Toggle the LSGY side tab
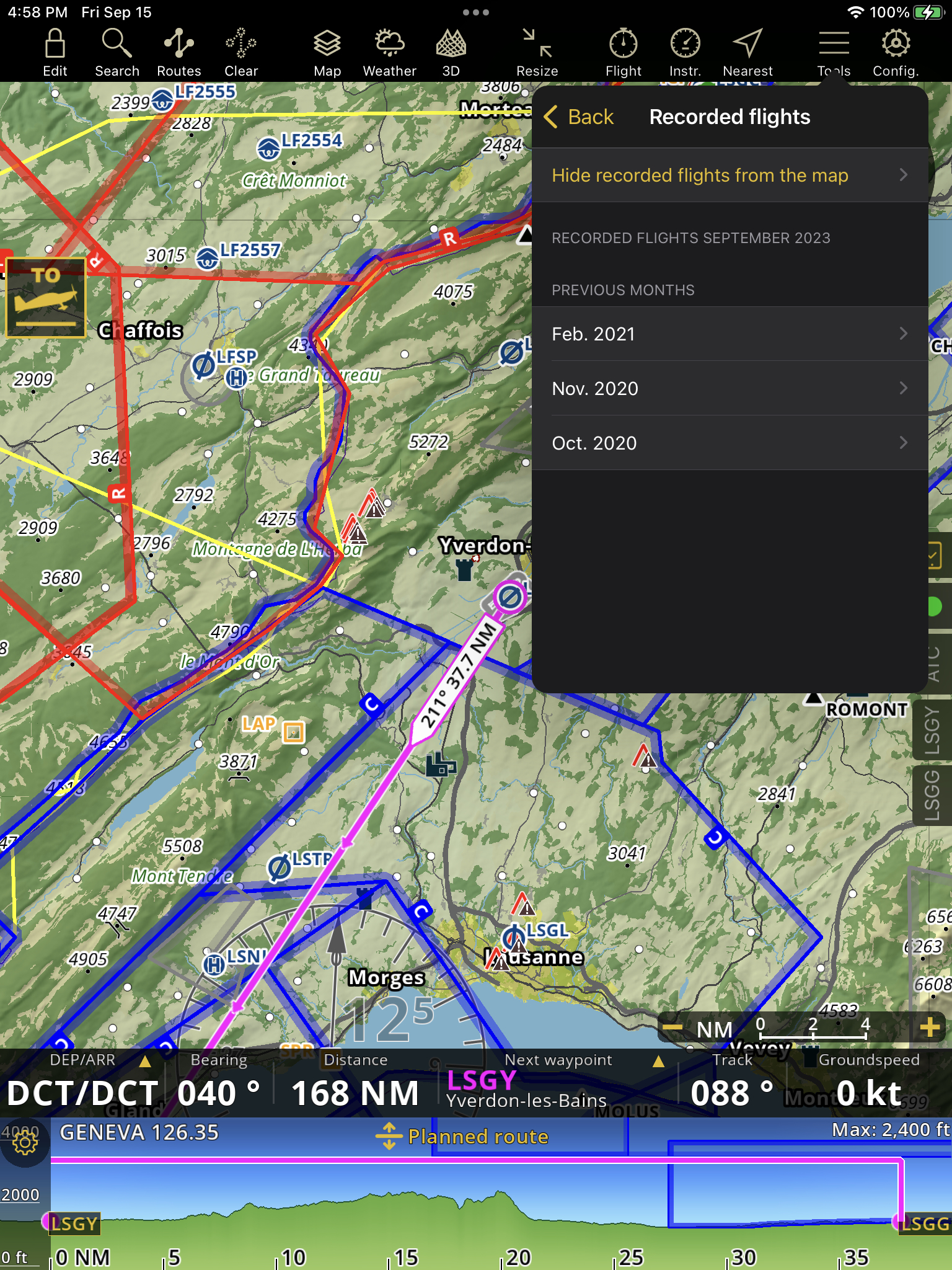The height and width of the screenshot is (1270, 952). (x=933, y=730)
